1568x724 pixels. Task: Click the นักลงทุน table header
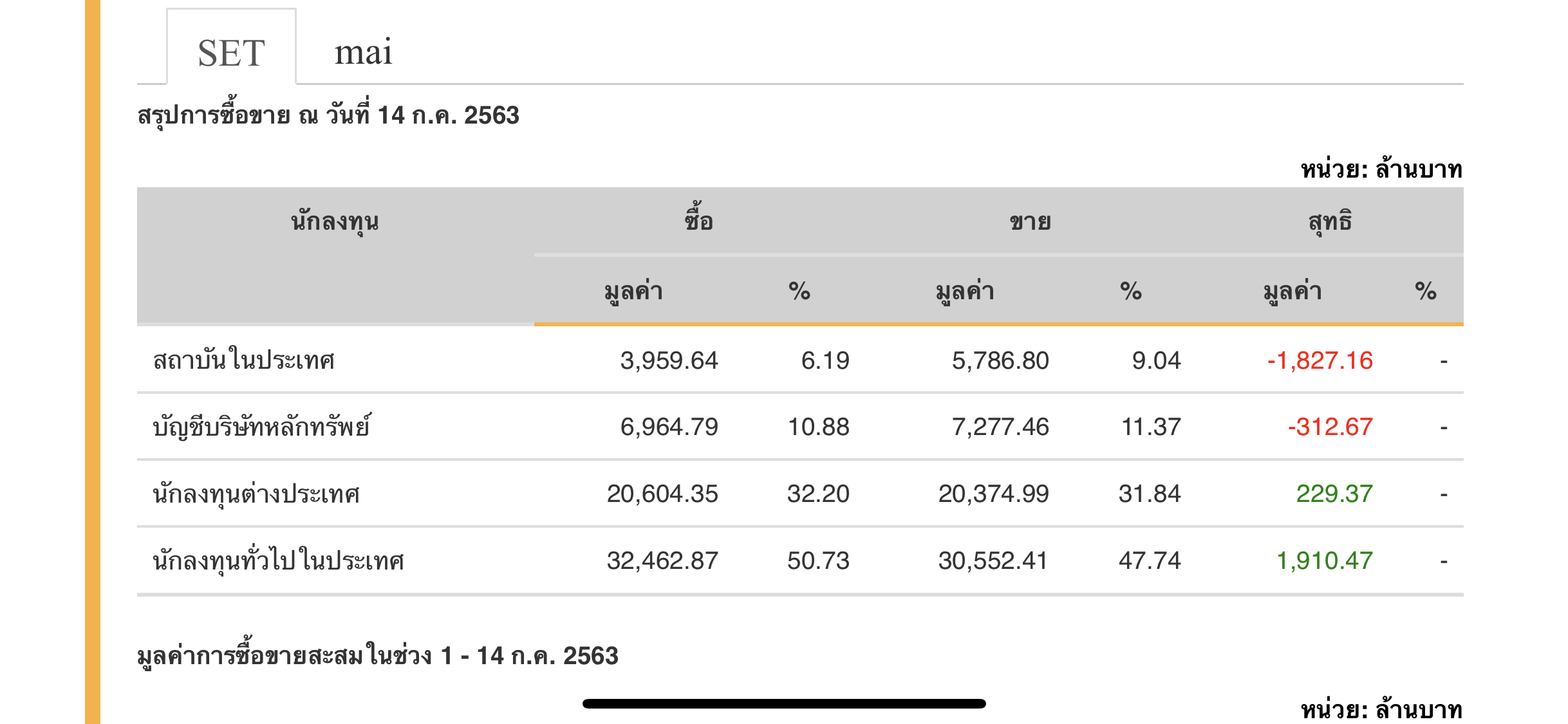[x=335, y=221]
